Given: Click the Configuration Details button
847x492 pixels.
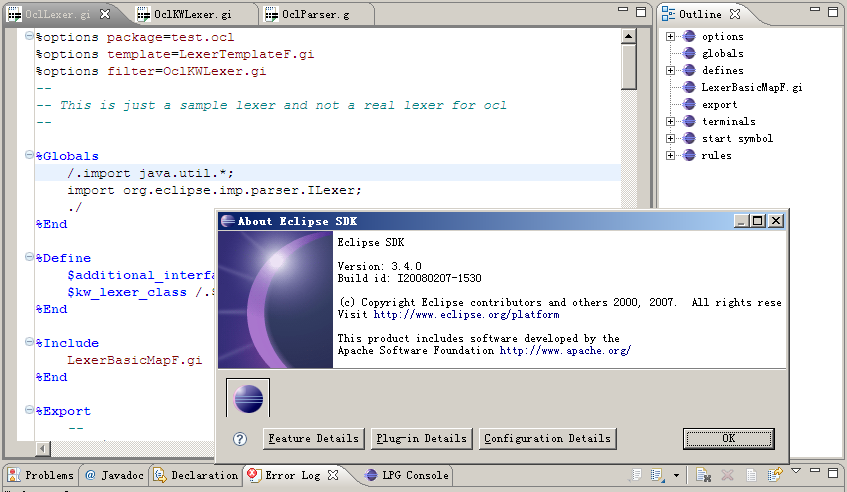Looking at the screenshot, I should 546,439.
